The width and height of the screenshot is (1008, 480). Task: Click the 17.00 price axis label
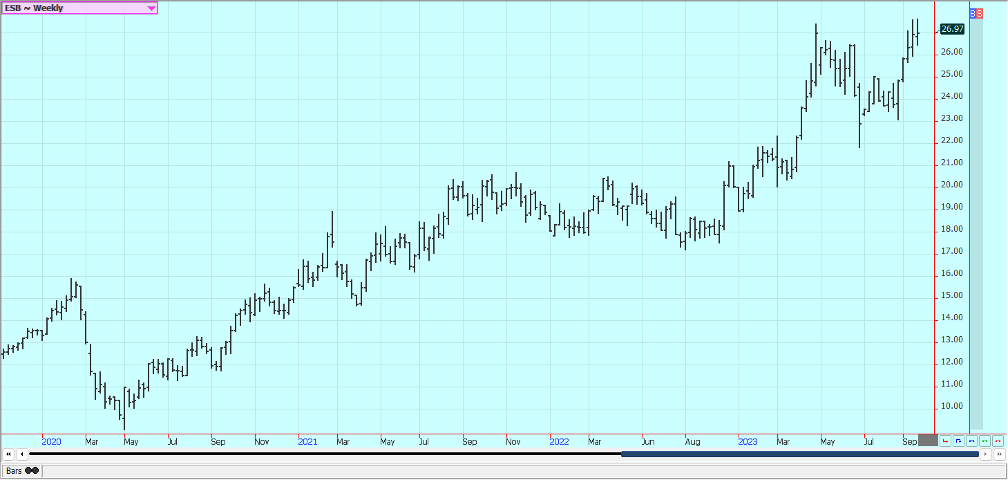[x=953, y=251]
